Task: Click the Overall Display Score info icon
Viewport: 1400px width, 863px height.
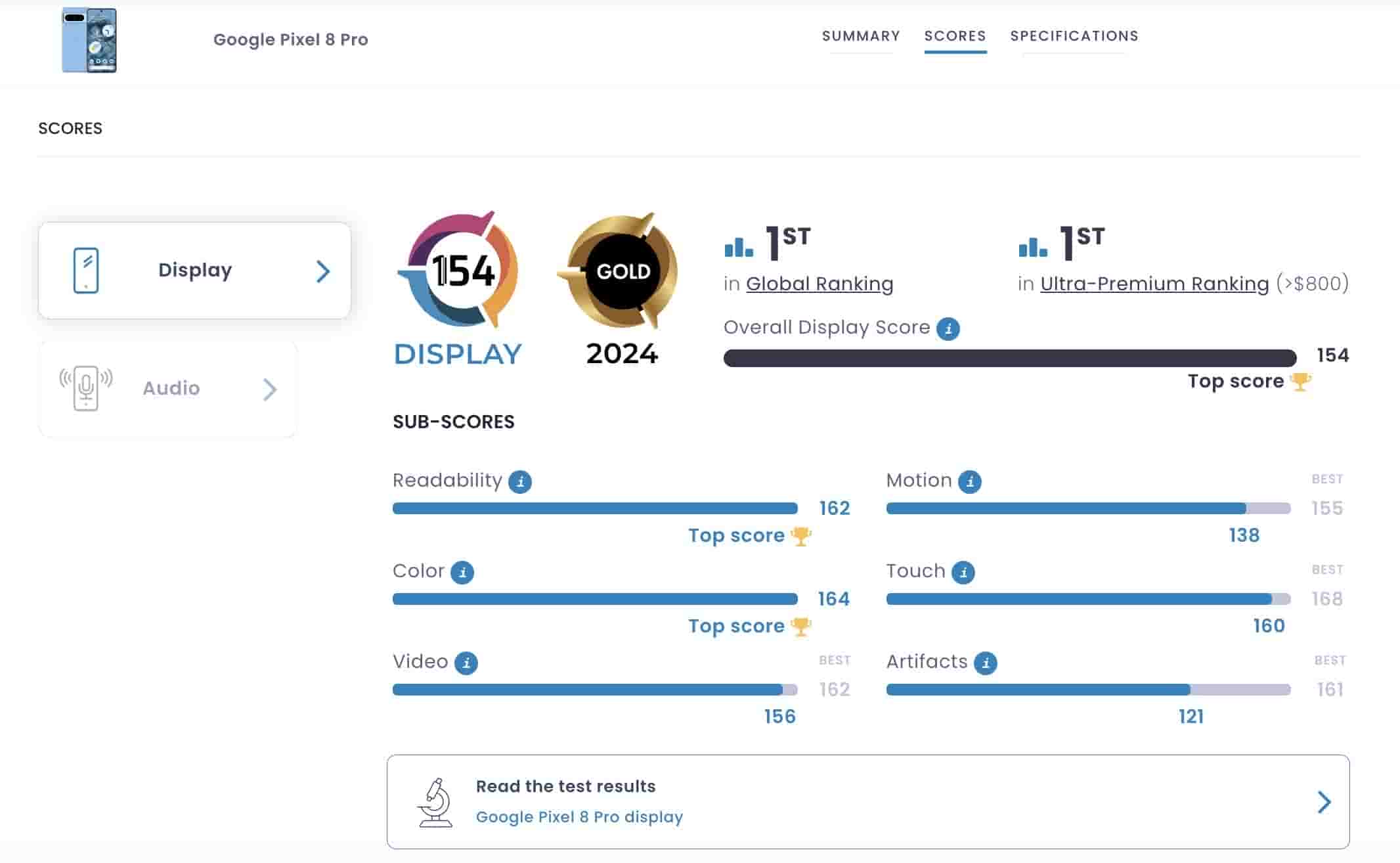Action: pyautogui.click(x=948, y=328)
